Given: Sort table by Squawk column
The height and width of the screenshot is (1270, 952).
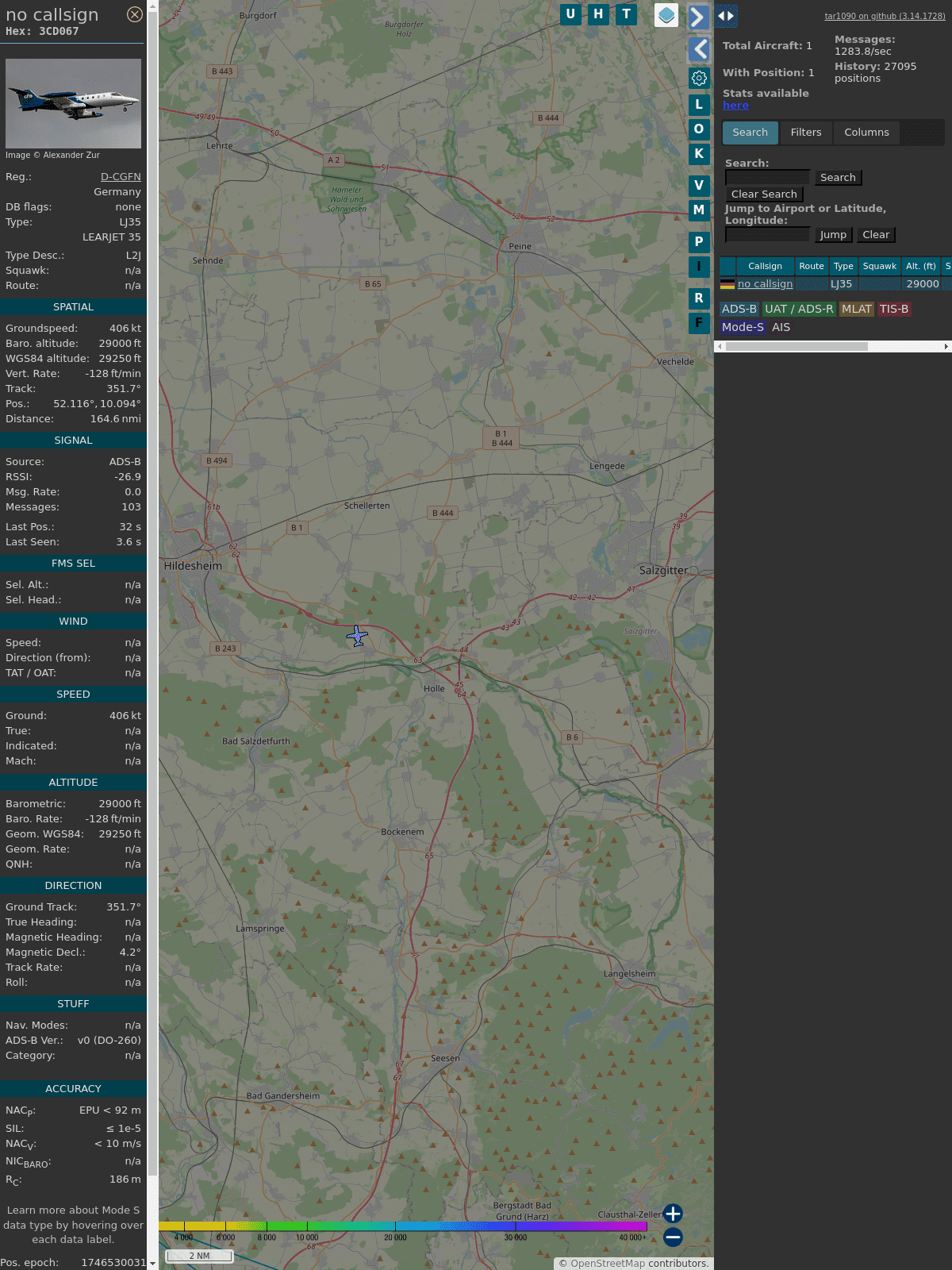Looking at the screenshot, I should pos(880,266).
